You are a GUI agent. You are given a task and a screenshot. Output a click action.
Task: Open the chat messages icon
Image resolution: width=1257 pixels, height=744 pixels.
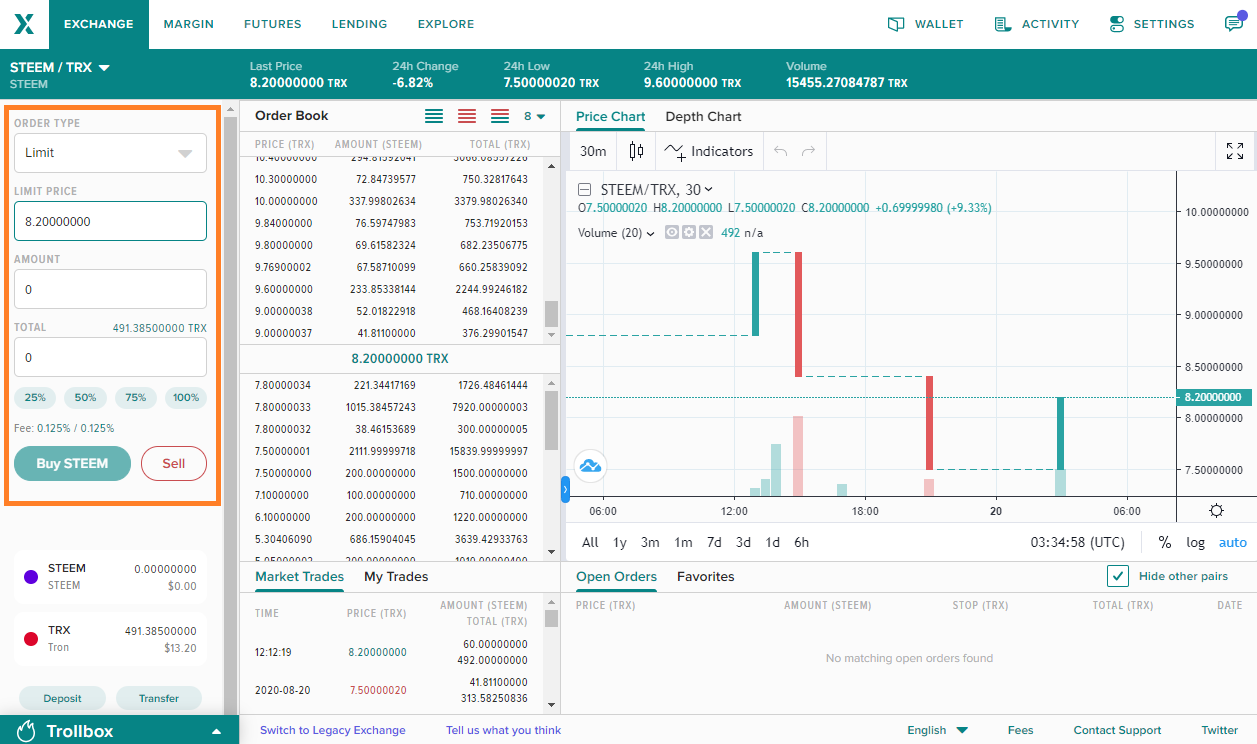(x=1234, y=23)
